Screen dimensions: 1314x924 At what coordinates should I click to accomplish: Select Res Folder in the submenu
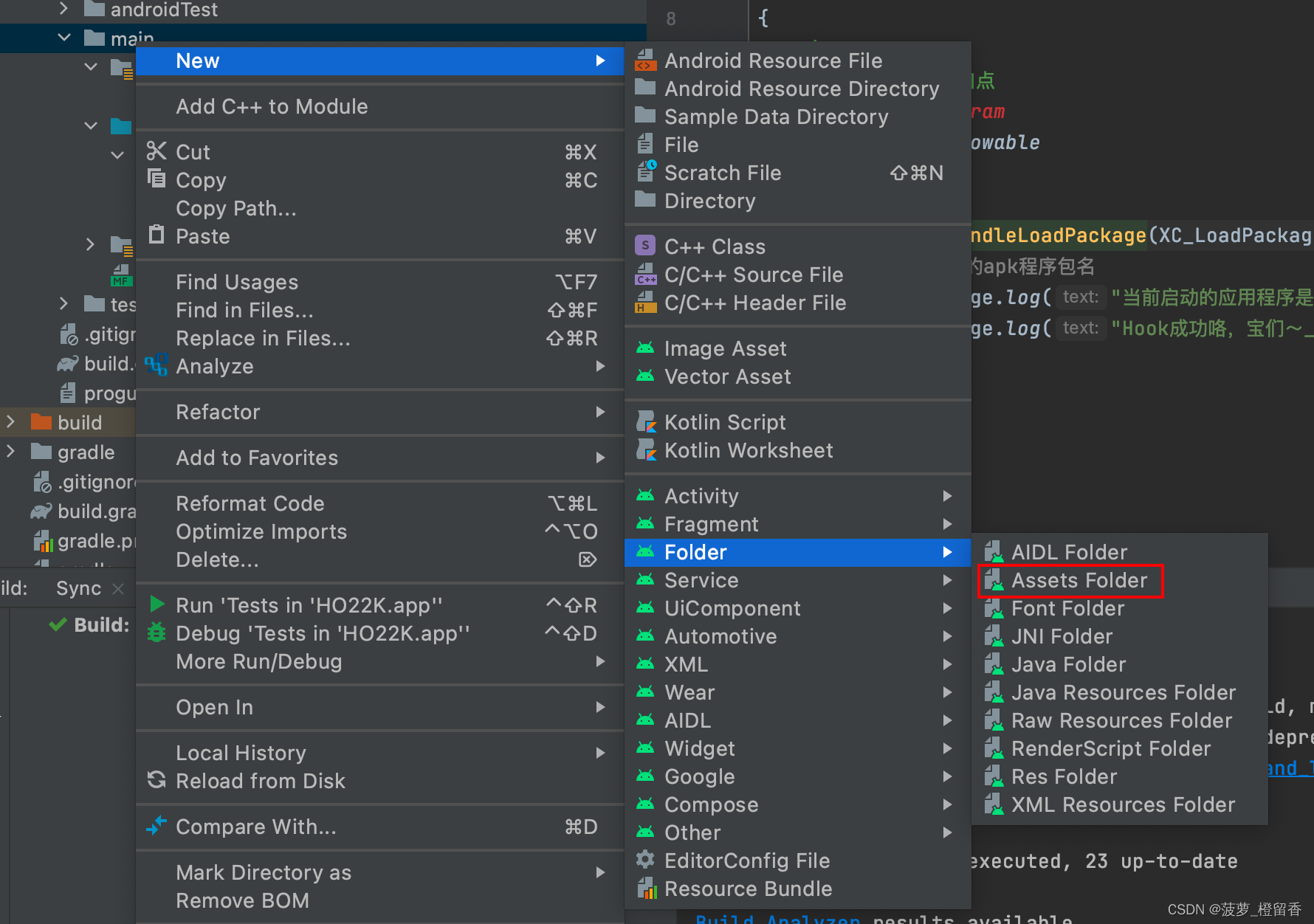point(1120,776)
